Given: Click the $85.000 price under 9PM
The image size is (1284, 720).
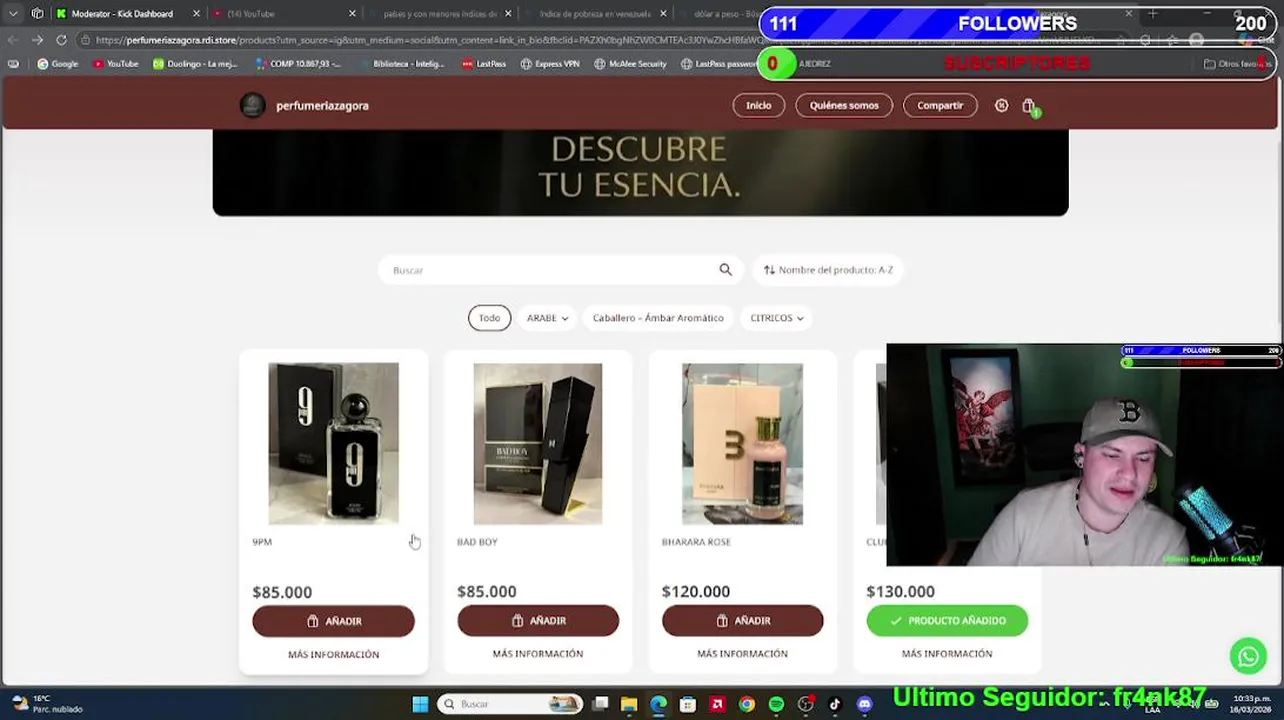Looking at the screenshot, I should pyautogui.click(x=282, y=592).
